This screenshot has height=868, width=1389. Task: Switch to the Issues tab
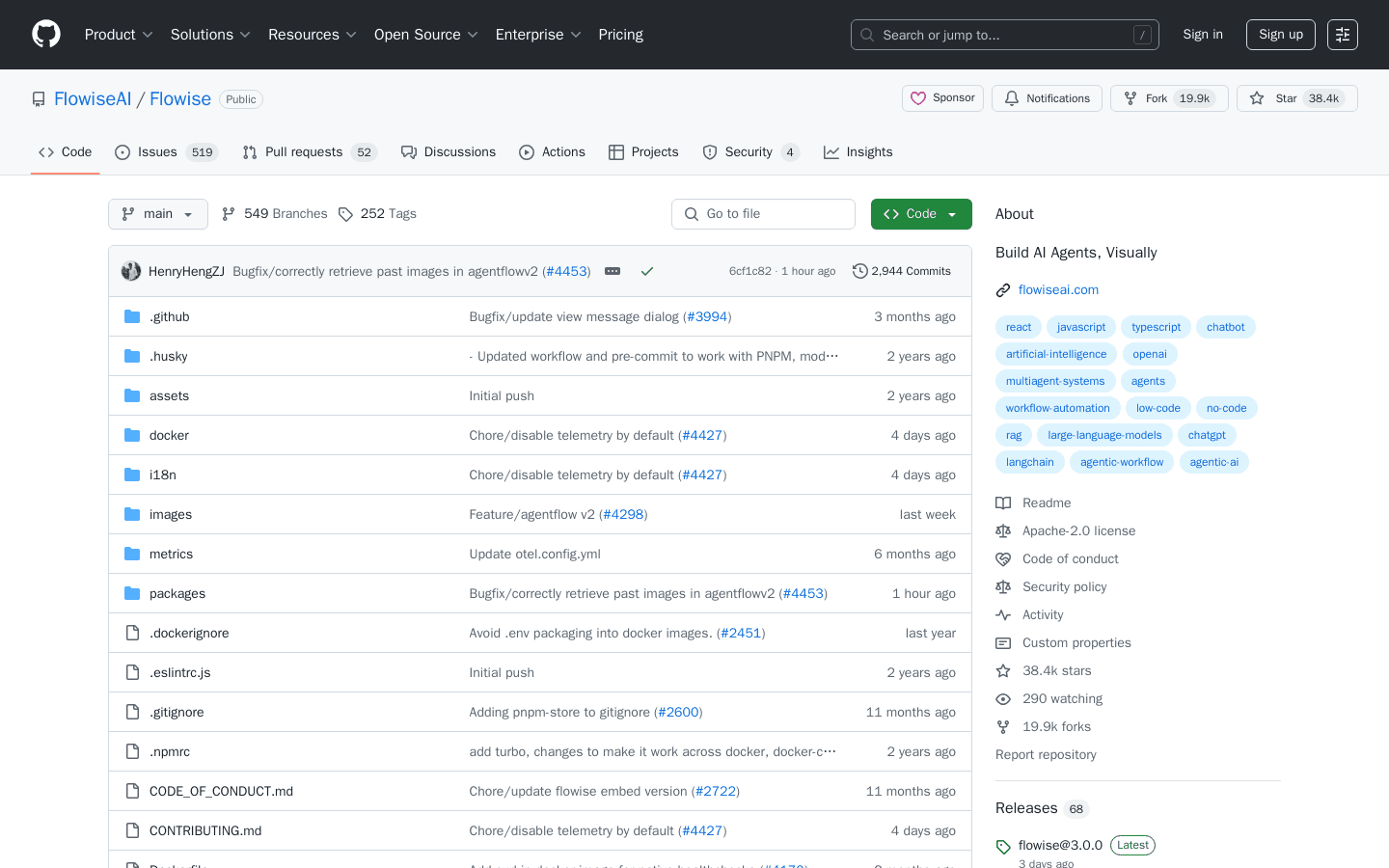(154, 151)
